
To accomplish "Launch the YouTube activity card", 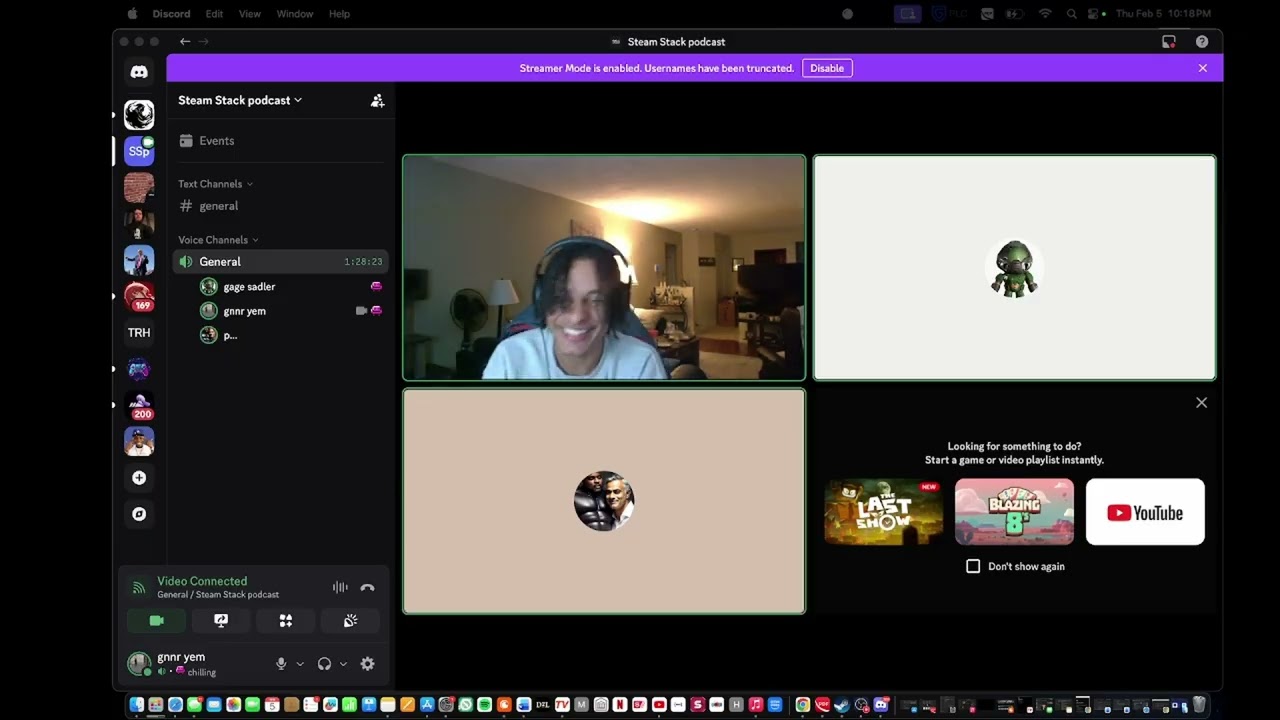I will (1145, 512).
